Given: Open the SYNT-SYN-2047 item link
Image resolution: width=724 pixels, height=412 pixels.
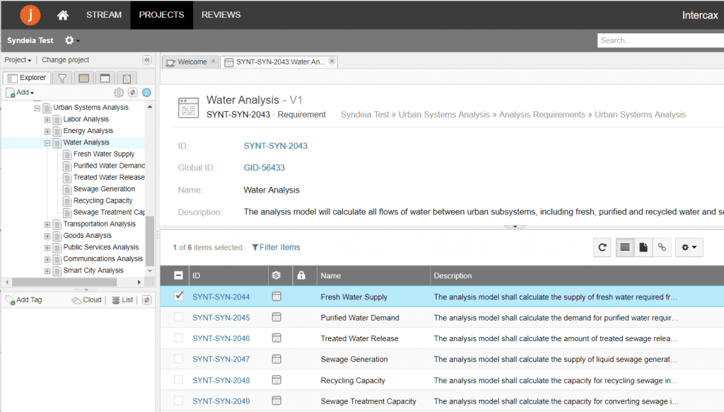Looking at the screenshot, I should click(x=221, y=359).
